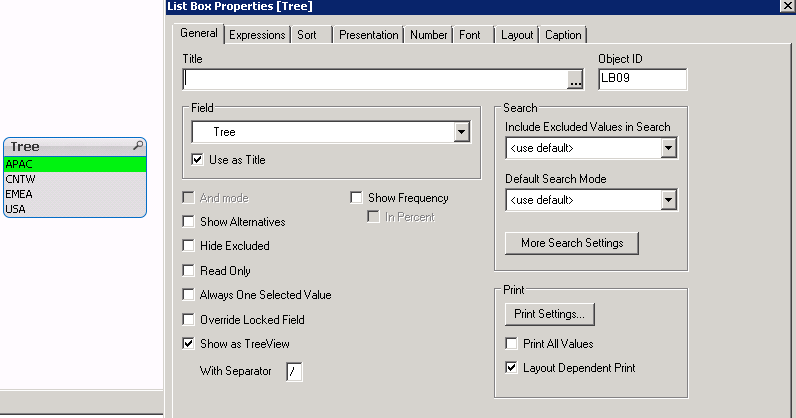Image resolution: width=796 pixels, height=418 pixels.
Task: Click the More Search Settings button
Action: pyautogui.click(x=571, y=243)
